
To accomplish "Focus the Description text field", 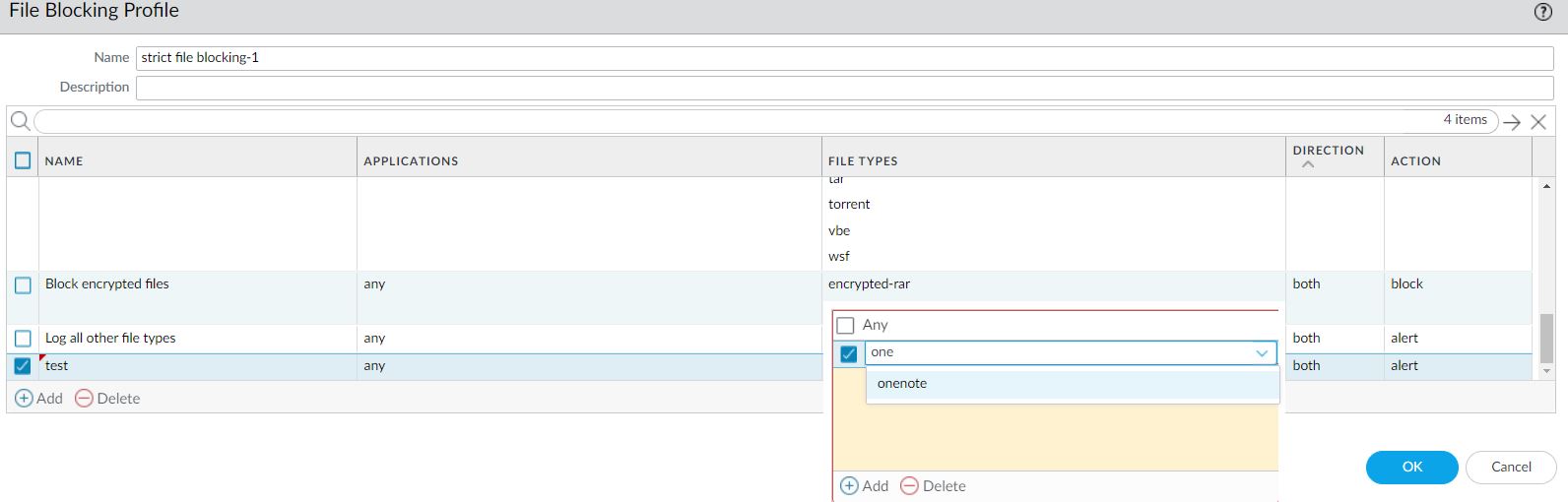I will [844, 88].
